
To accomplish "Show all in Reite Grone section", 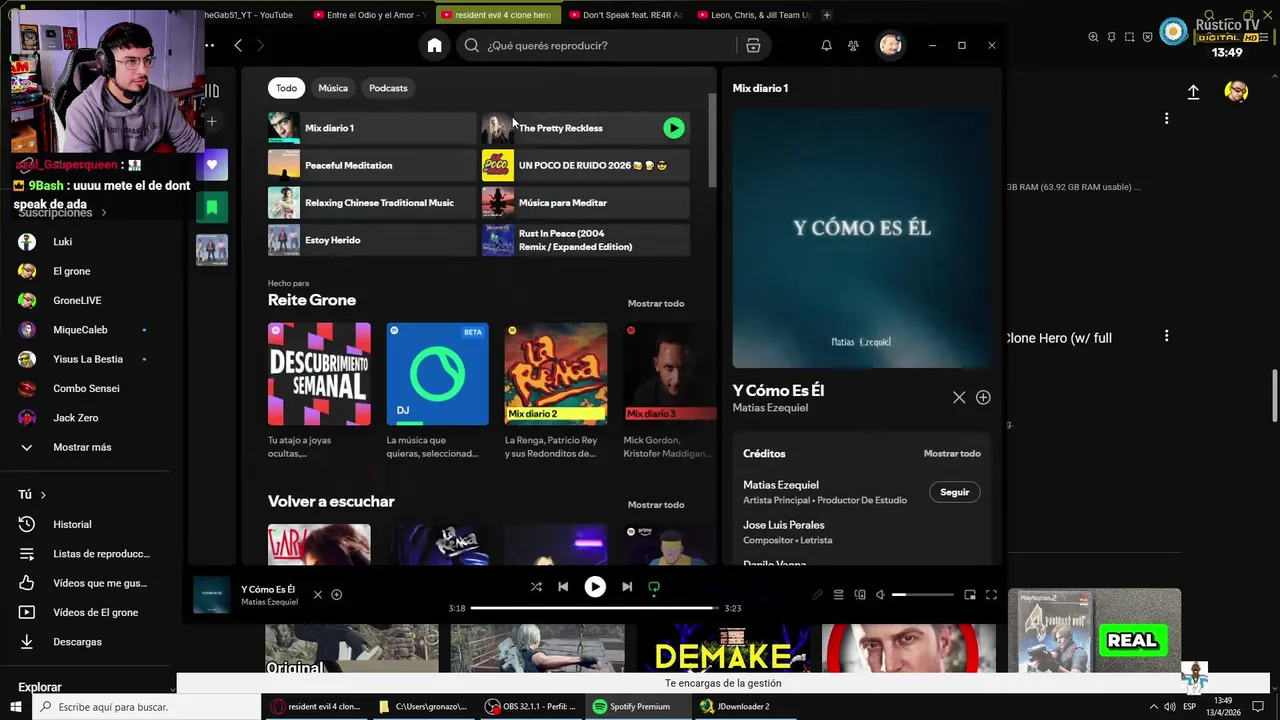I will (x=656, y=303).
